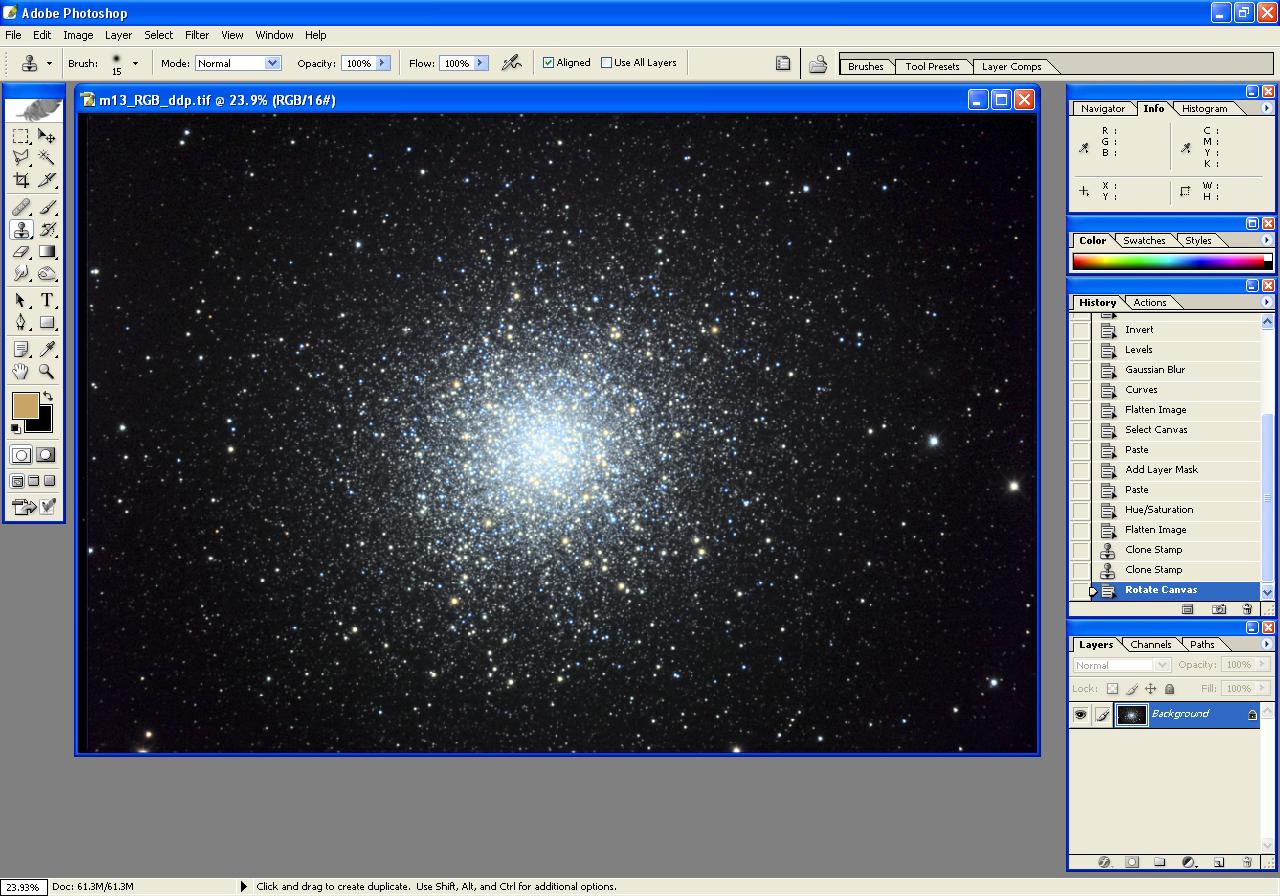Pick the Horizontal Type tool
The height and width of the screenshot is (896, 1280).
click(47, 300)
